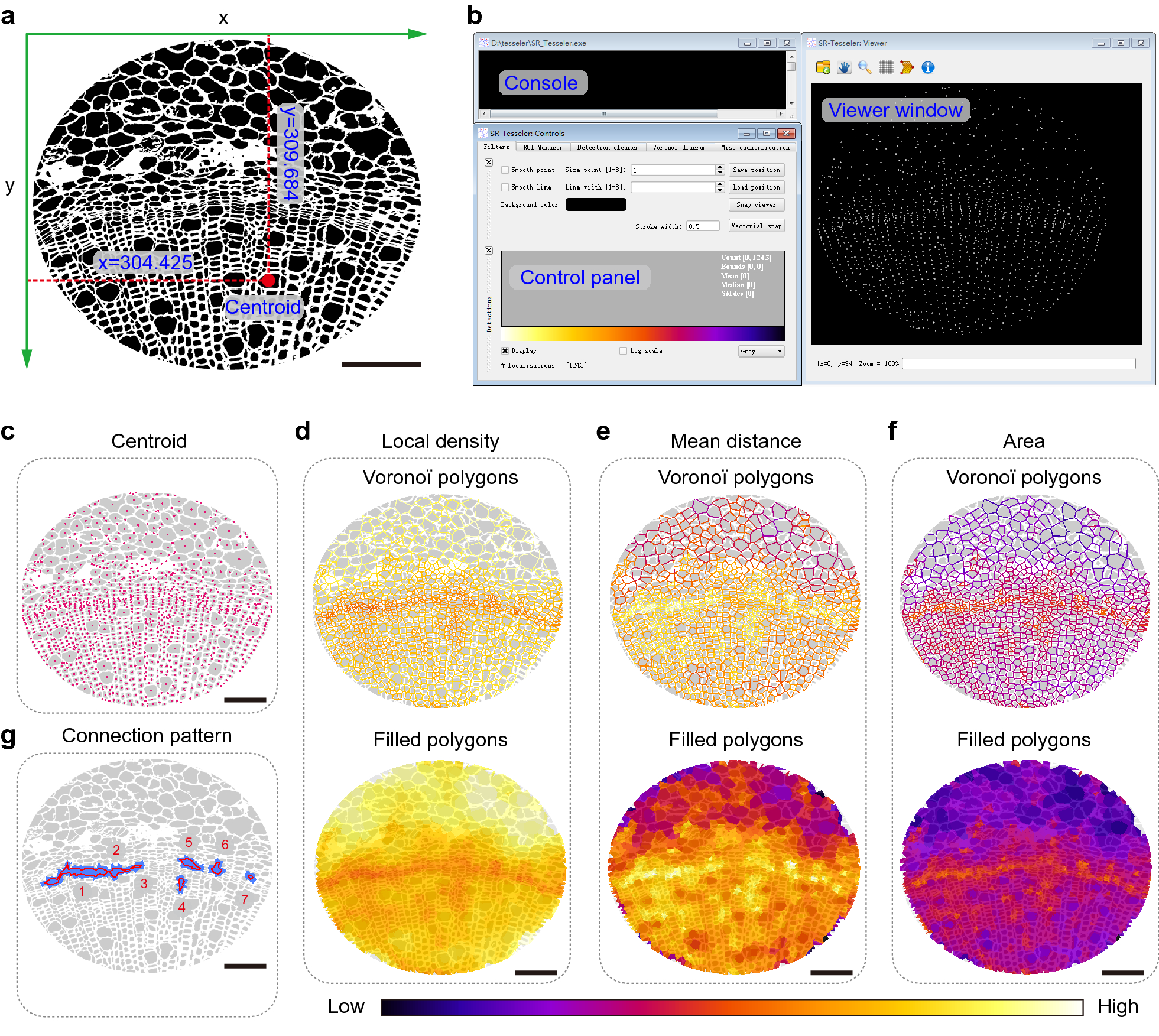Viewport: 1159px width, 1036px height.
Task: Increase Line width value with up arrow
Action: [720, 184]
